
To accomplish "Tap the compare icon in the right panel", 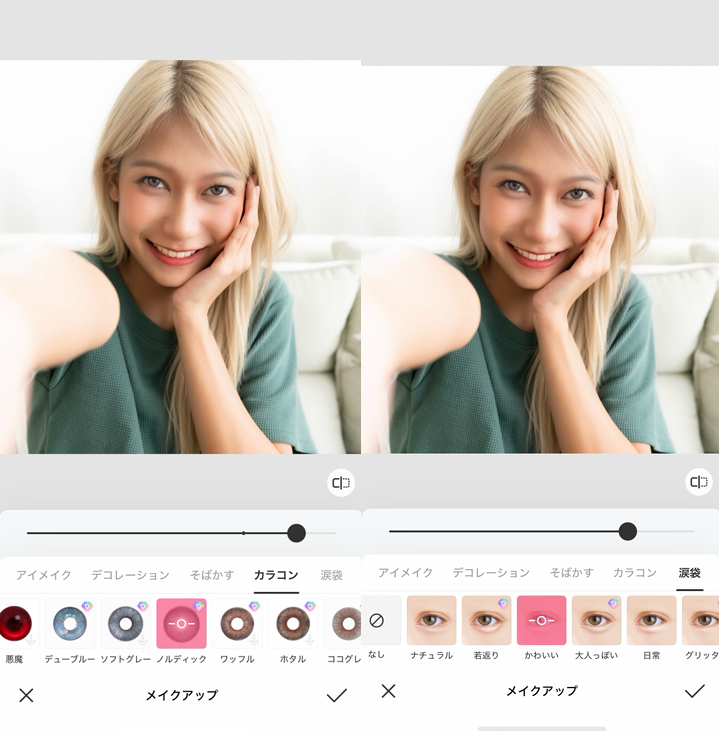I will [x=699, y=482].
